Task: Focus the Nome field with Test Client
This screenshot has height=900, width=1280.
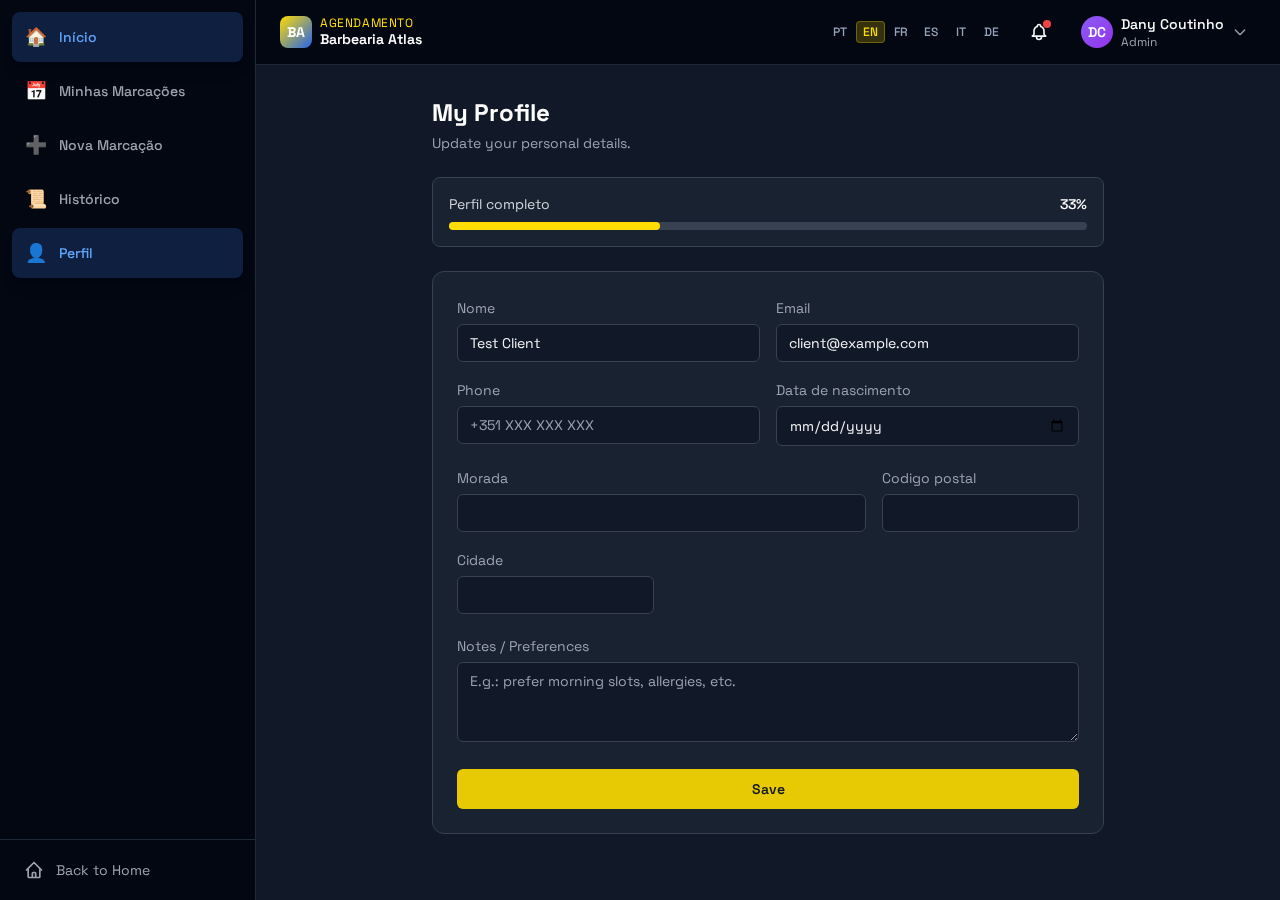Action: 608,343
